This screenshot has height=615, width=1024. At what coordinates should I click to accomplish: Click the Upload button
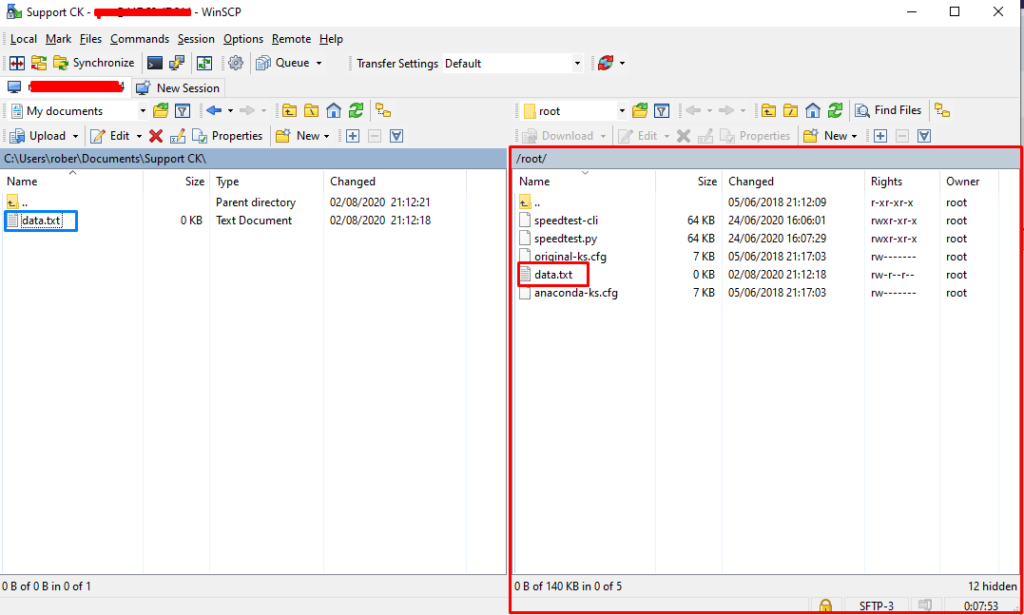click(x=38, y=136)
